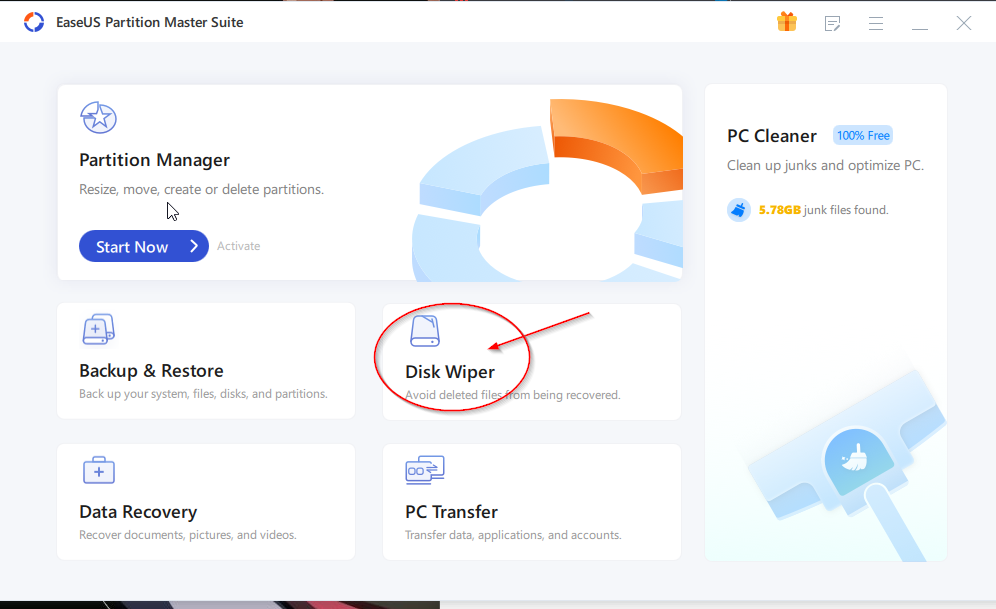Click the Partition Manager heading
This screenshot has height=609, width=996.
154,160
